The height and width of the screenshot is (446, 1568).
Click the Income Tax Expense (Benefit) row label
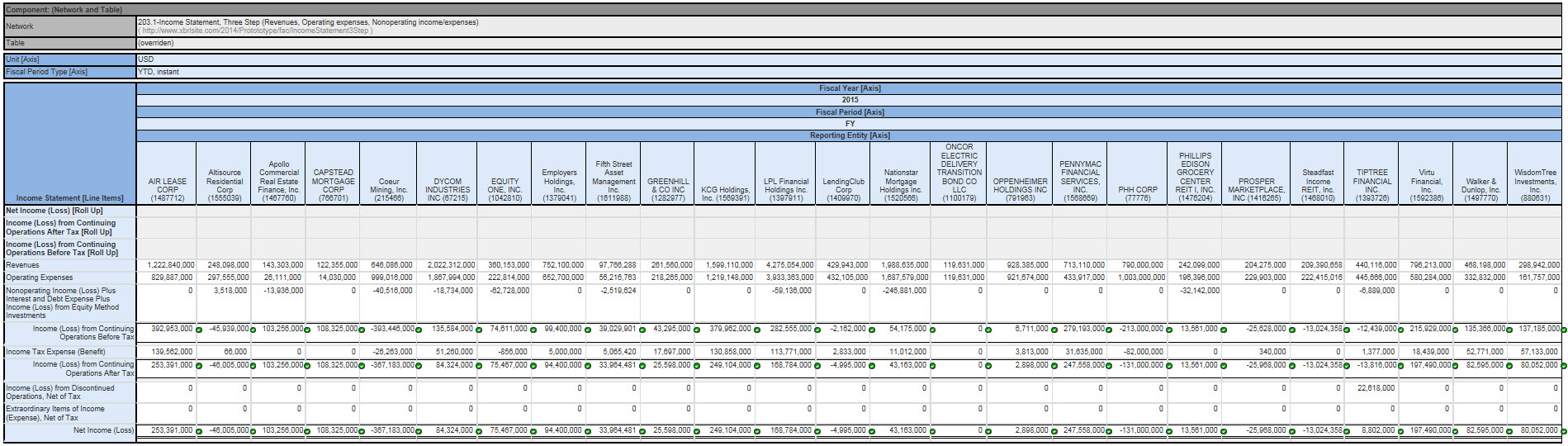point(56,351)
